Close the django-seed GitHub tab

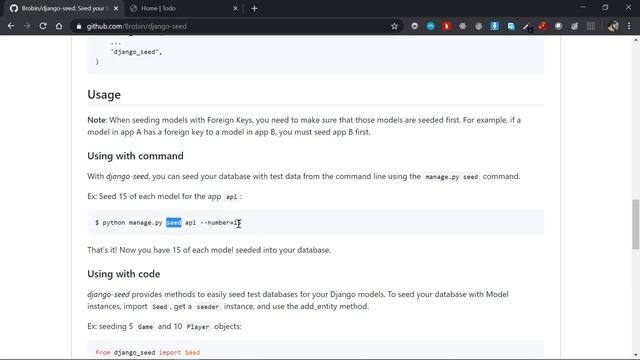116,8
